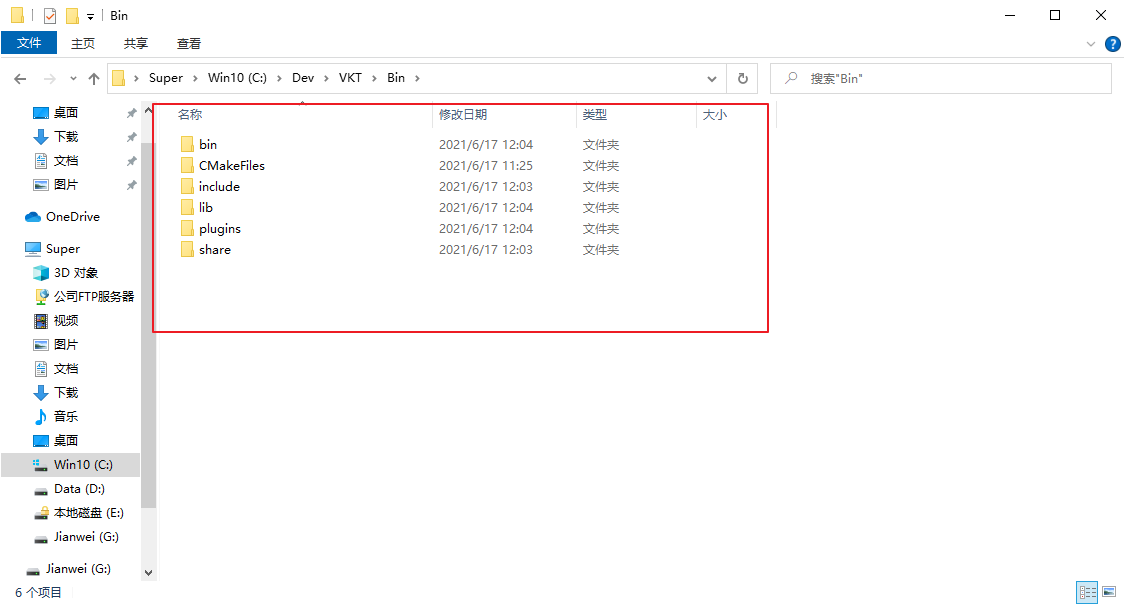Viewport: 1125px width, 605px height.
Task: Switch to large icons view layout
Action: click(x=1109, y=592)
